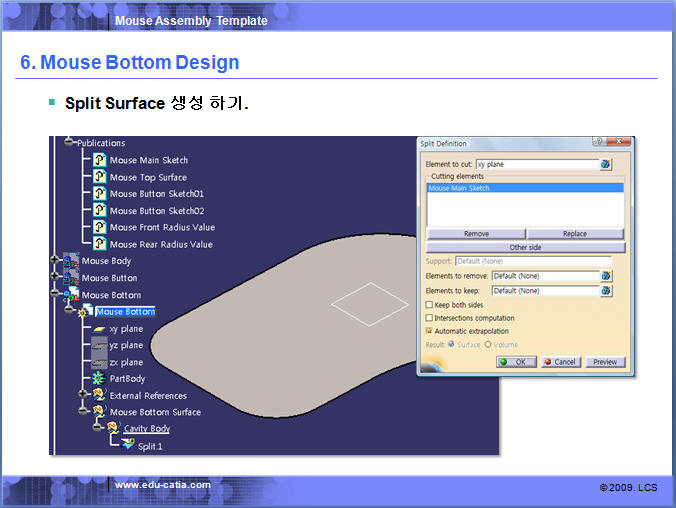The image size is (676, 508).
Task: Check the Intersections computation option
Action: (x=430, y=318)
